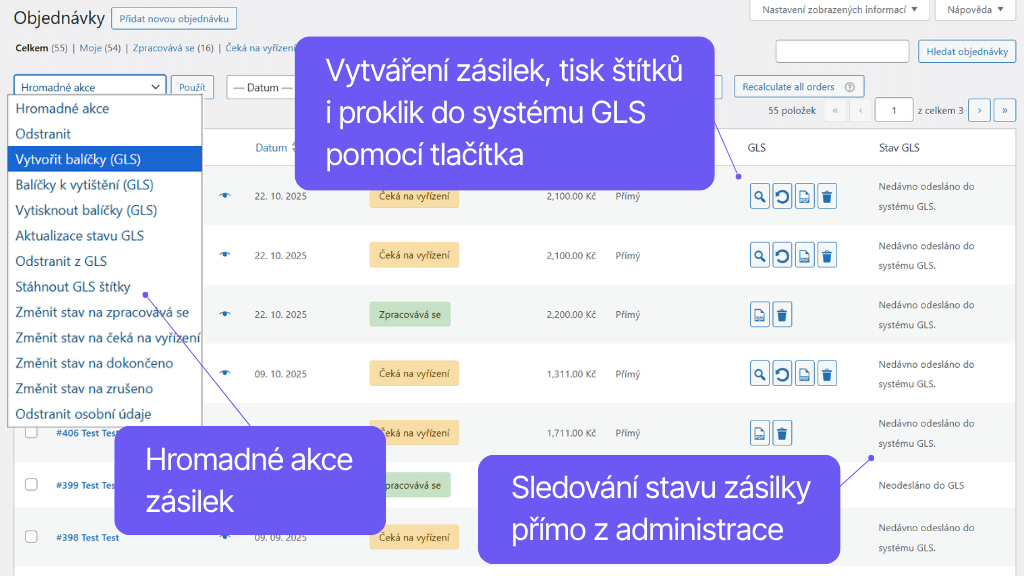Open the PDF label icon on the Zpracovává se row

[762, 314]
